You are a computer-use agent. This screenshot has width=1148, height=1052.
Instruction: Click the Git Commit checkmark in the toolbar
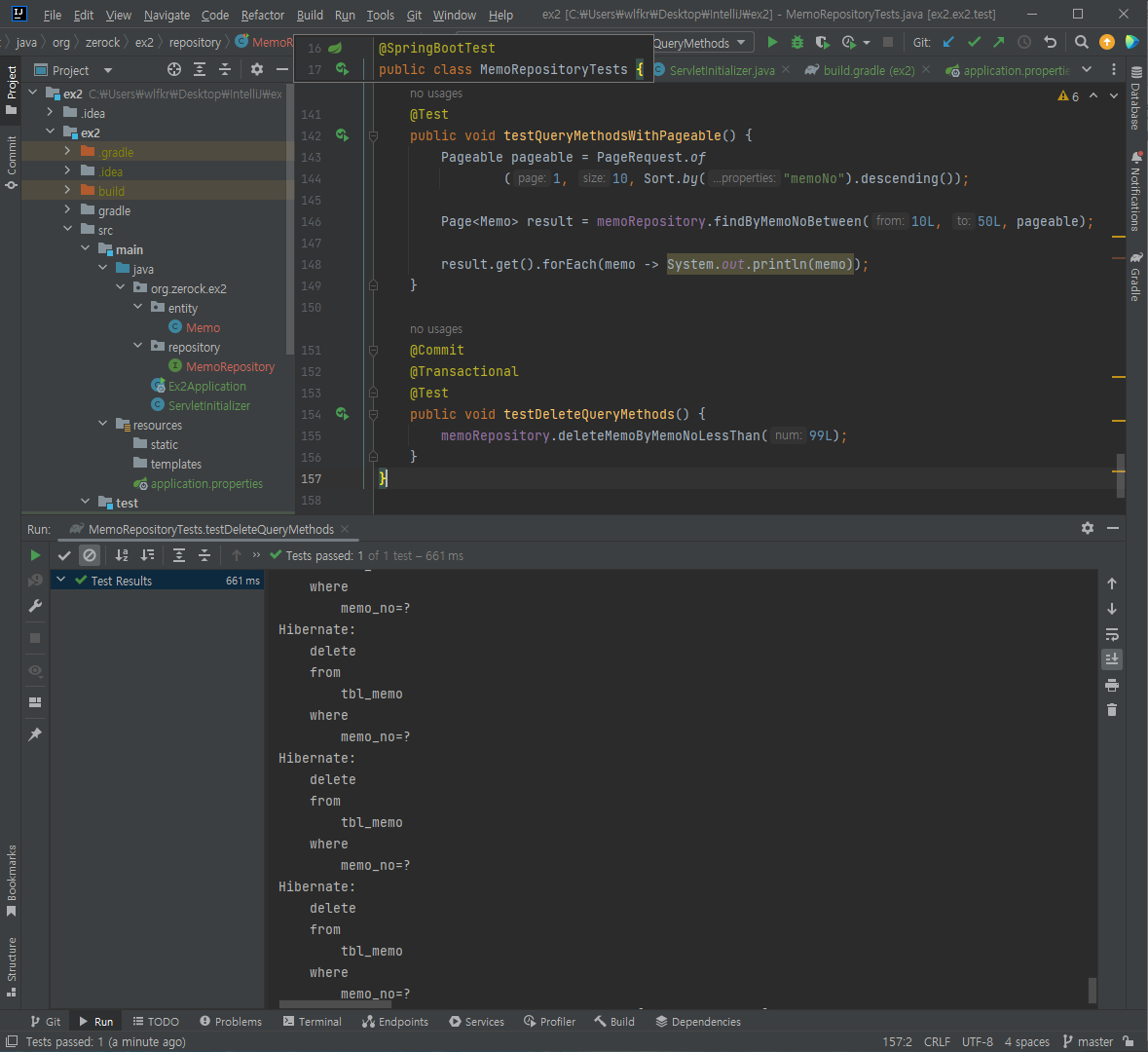[x=974, y=43]
